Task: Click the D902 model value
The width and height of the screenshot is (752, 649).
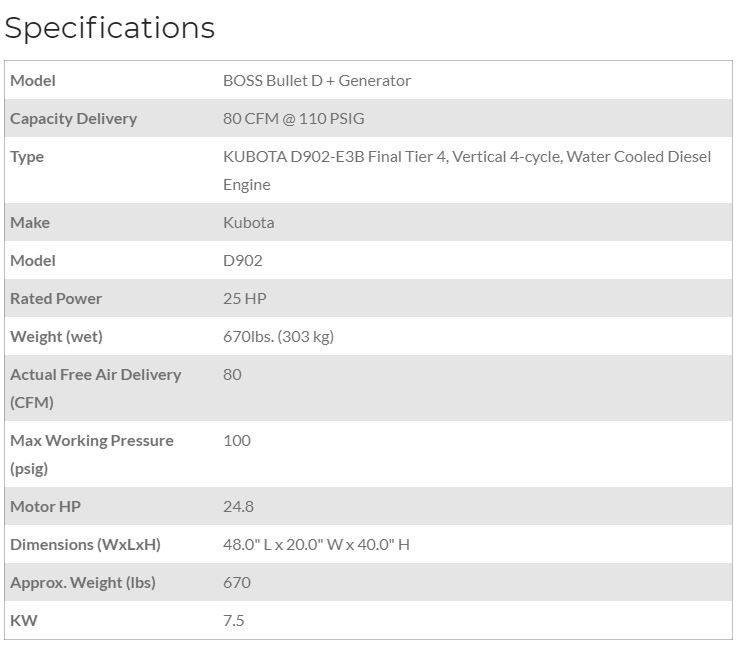Action: click(241, 260)
